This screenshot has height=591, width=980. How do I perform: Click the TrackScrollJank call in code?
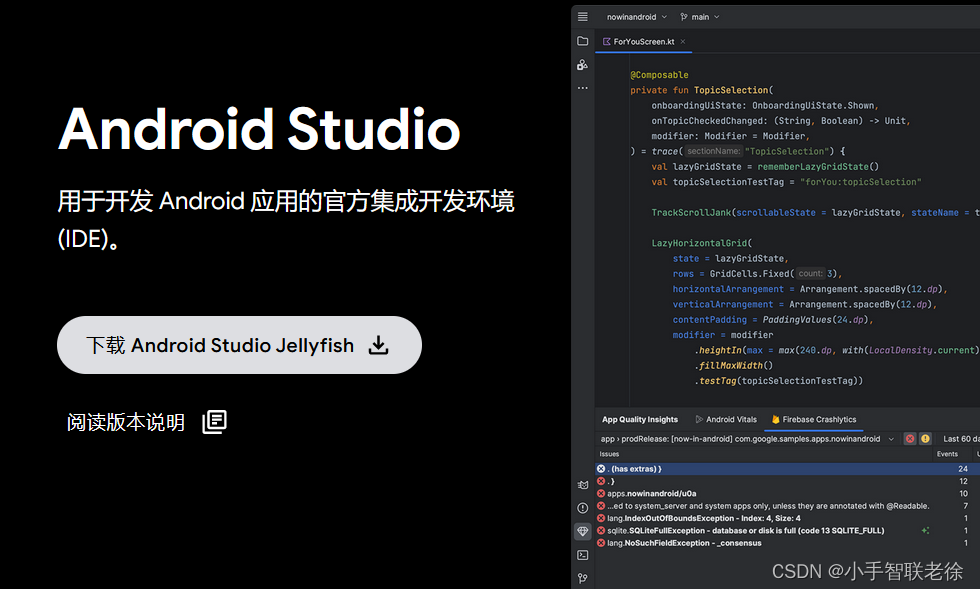[x=691, y=212]
